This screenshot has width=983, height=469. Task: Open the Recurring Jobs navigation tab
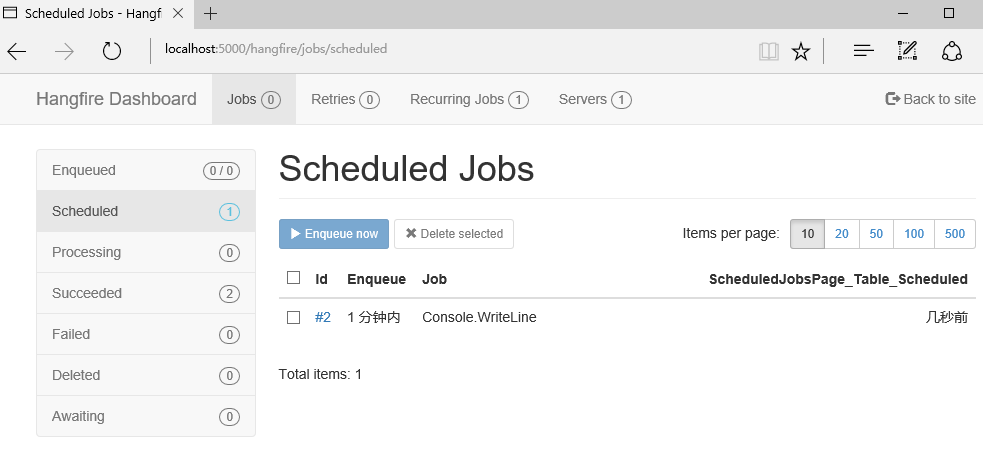[469, 99]
